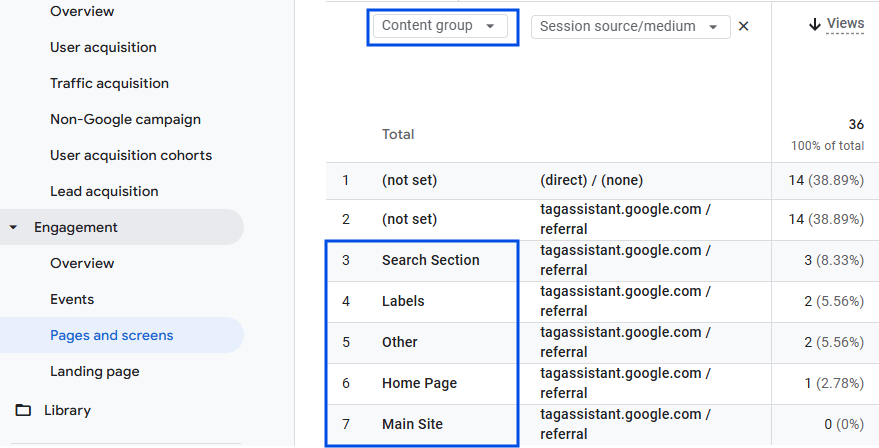
Task: Go to the Events report
Action: pos(72,300)
